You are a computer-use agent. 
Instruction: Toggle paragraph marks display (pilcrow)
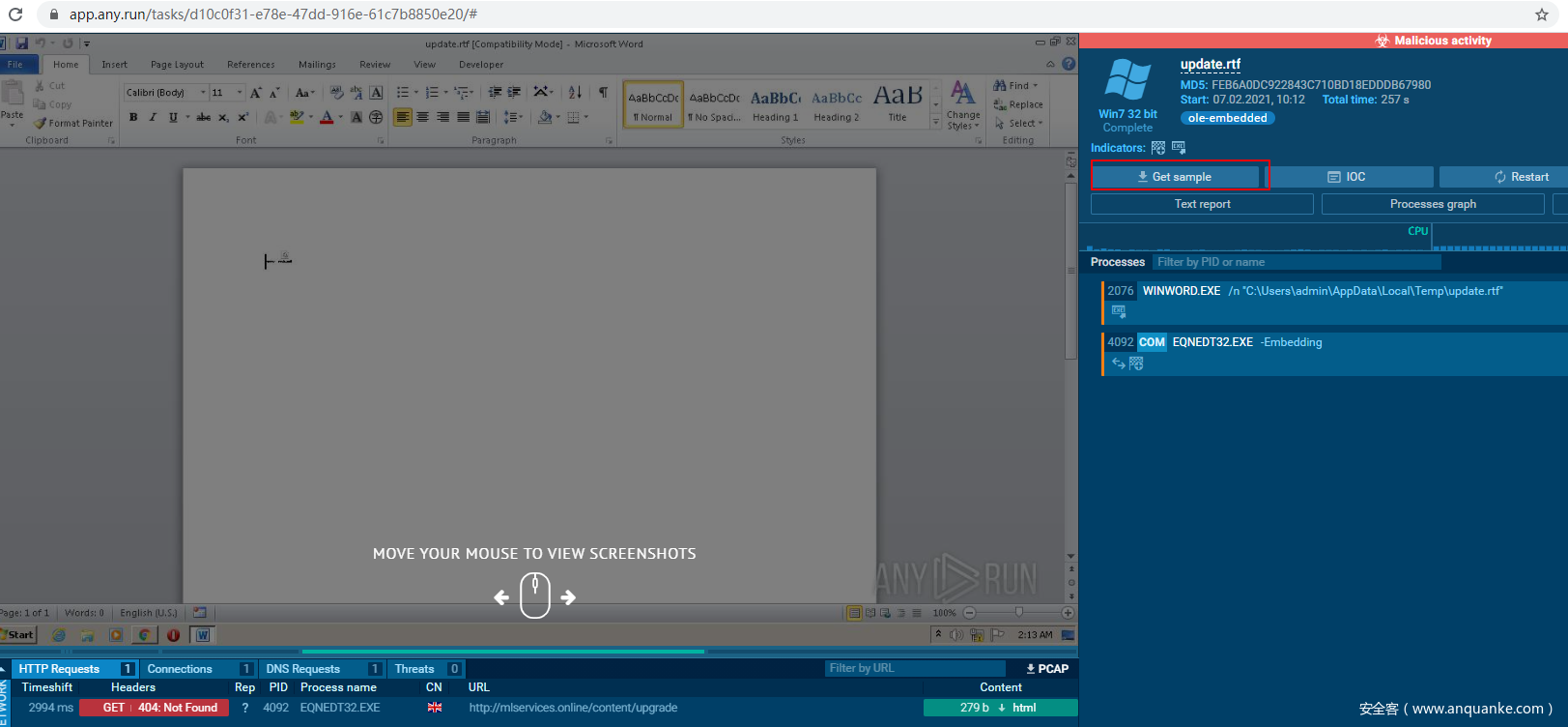coord(603,92)
